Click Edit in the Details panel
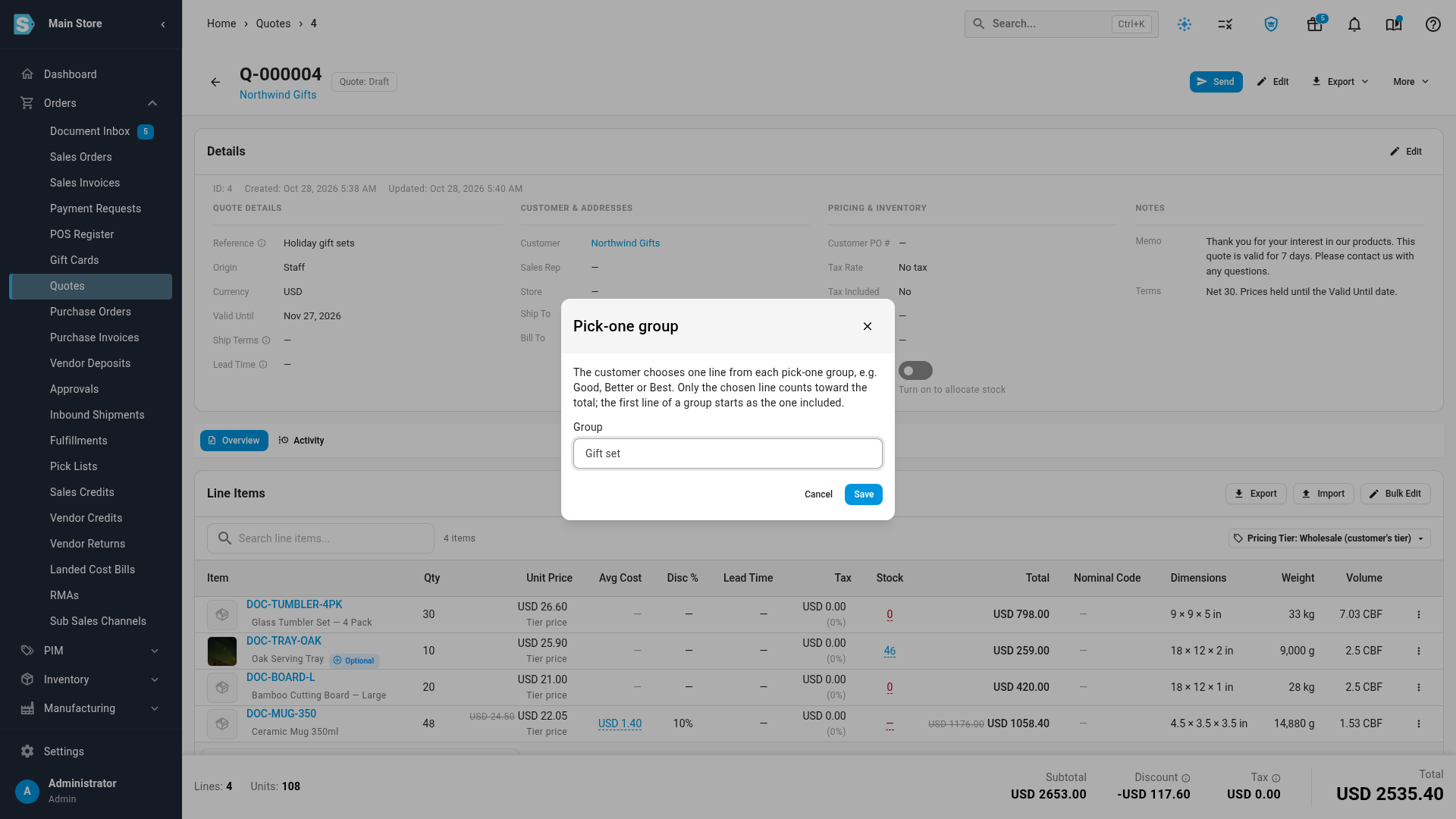Viewport: 1456px width, 819px height. [x=1406, y=152]
